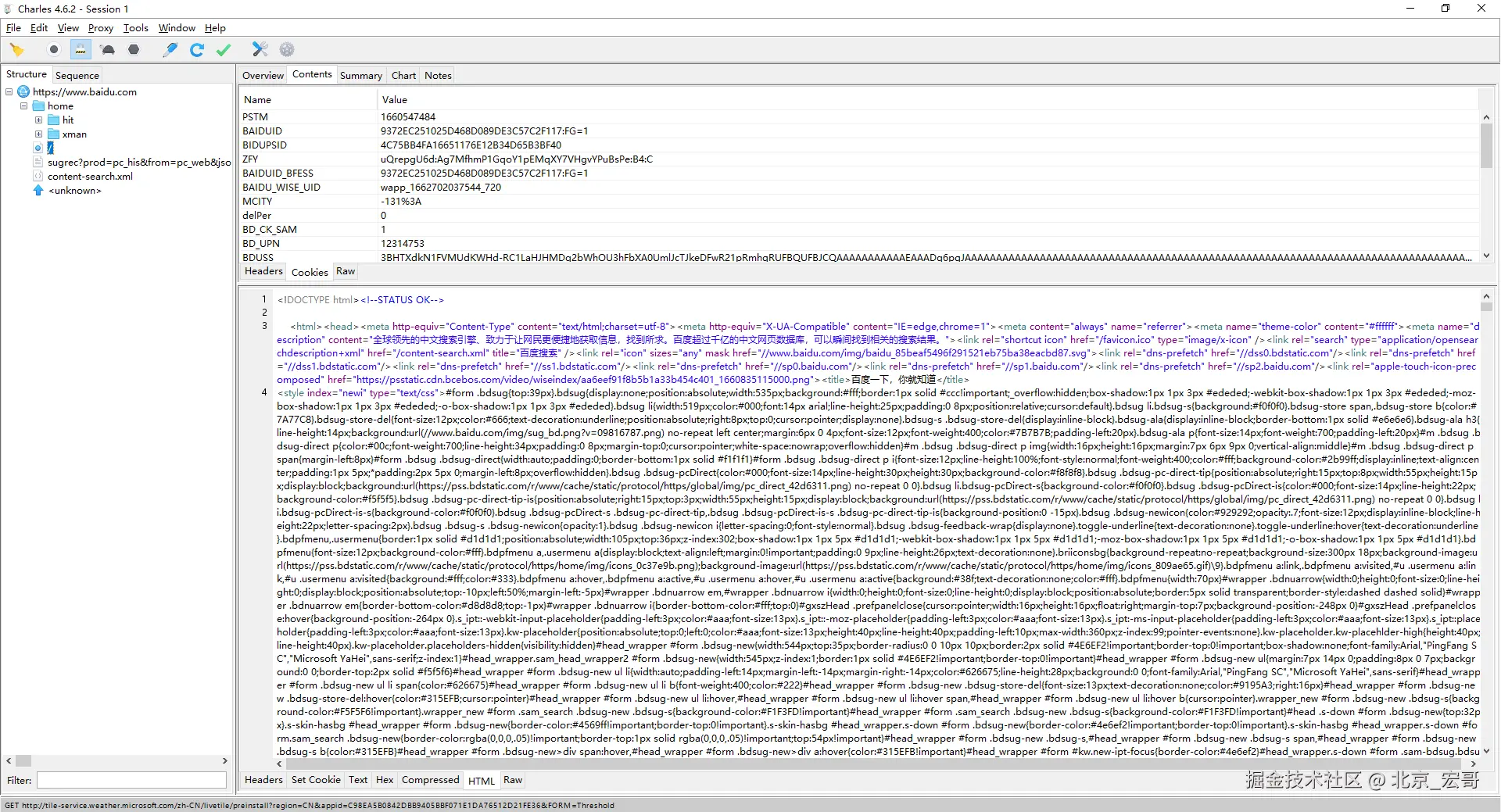Select the BD_UPN cookie row
Image resolution: width=1501 pixels, height=812 pixels.
pos(858,244)
